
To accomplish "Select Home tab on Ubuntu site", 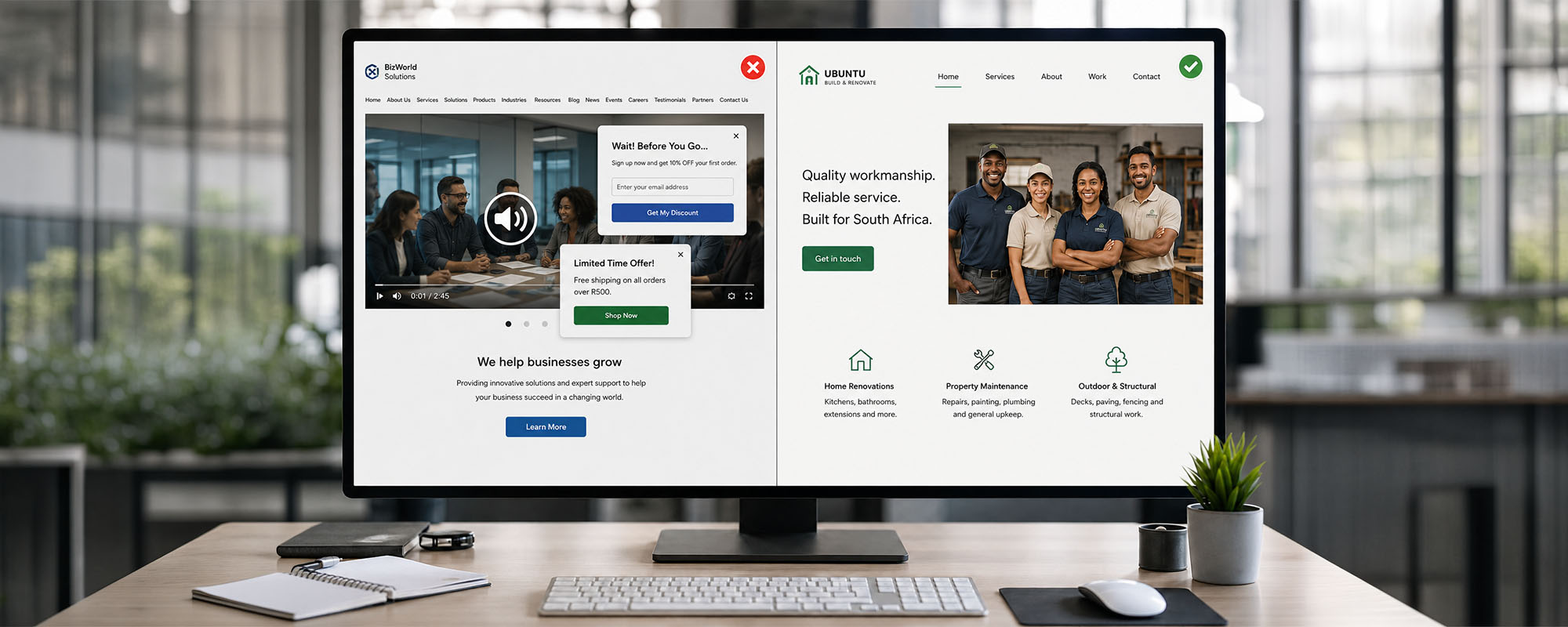I will (948, 77).
